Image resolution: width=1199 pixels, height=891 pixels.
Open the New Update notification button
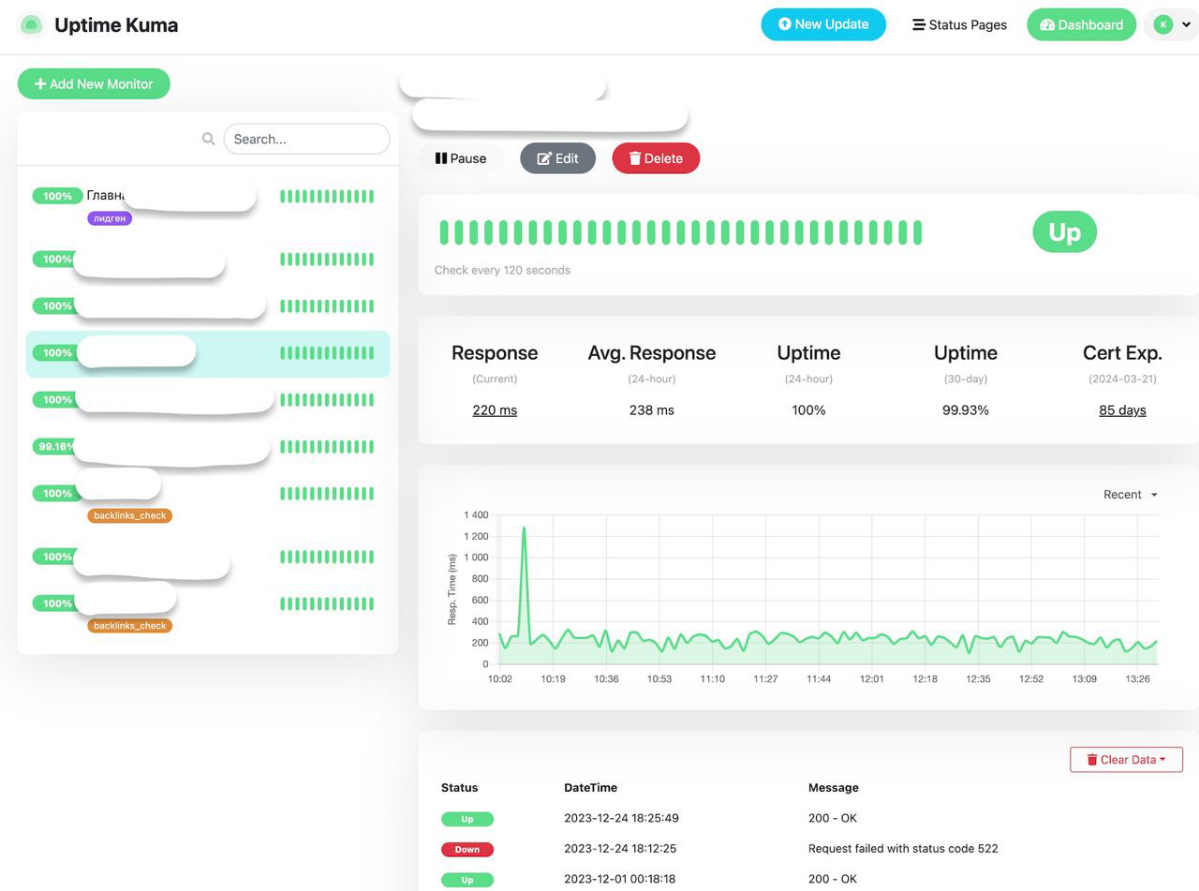(x=823, y=24)
